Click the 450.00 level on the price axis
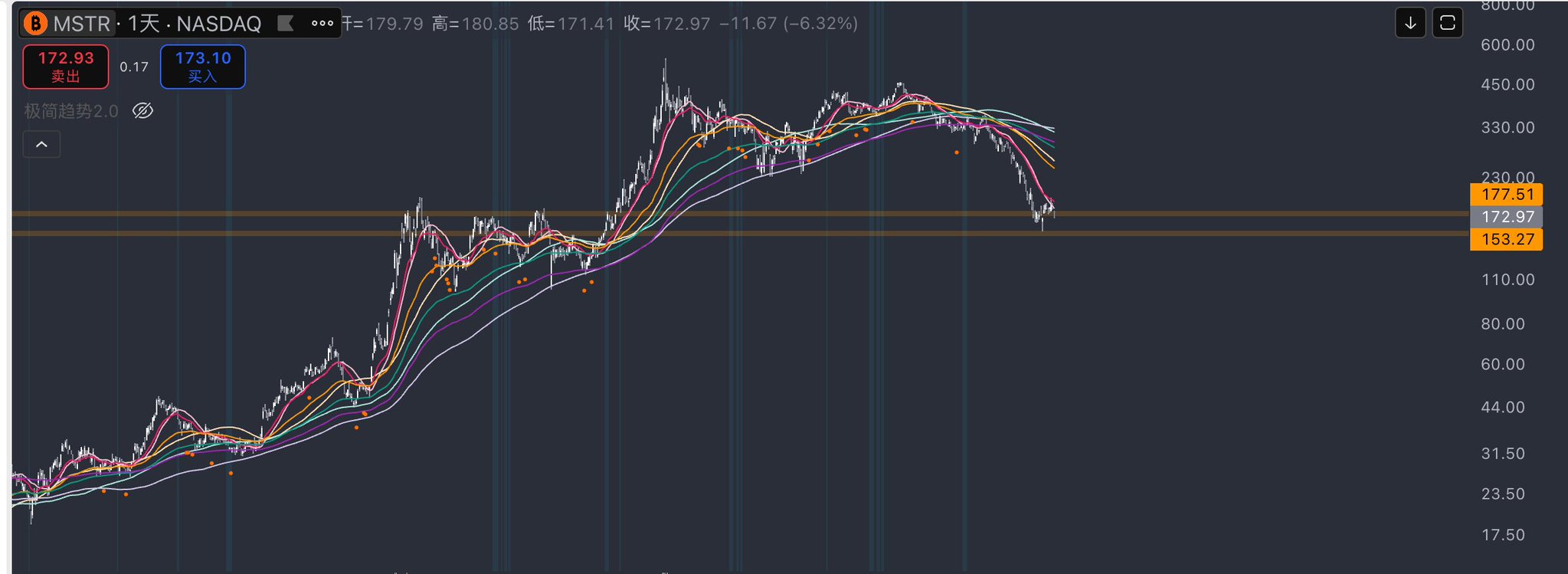1568x574 pixels. tap(1507, 84)
